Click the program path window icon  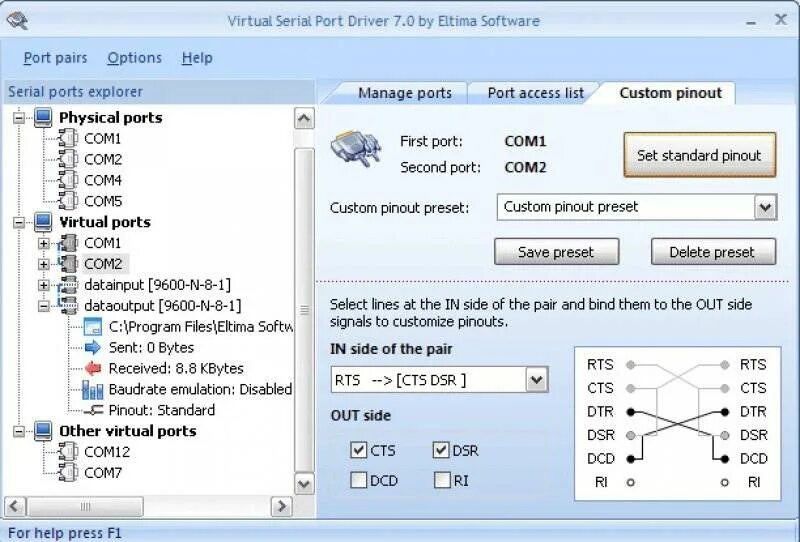(x=93, y=327)
